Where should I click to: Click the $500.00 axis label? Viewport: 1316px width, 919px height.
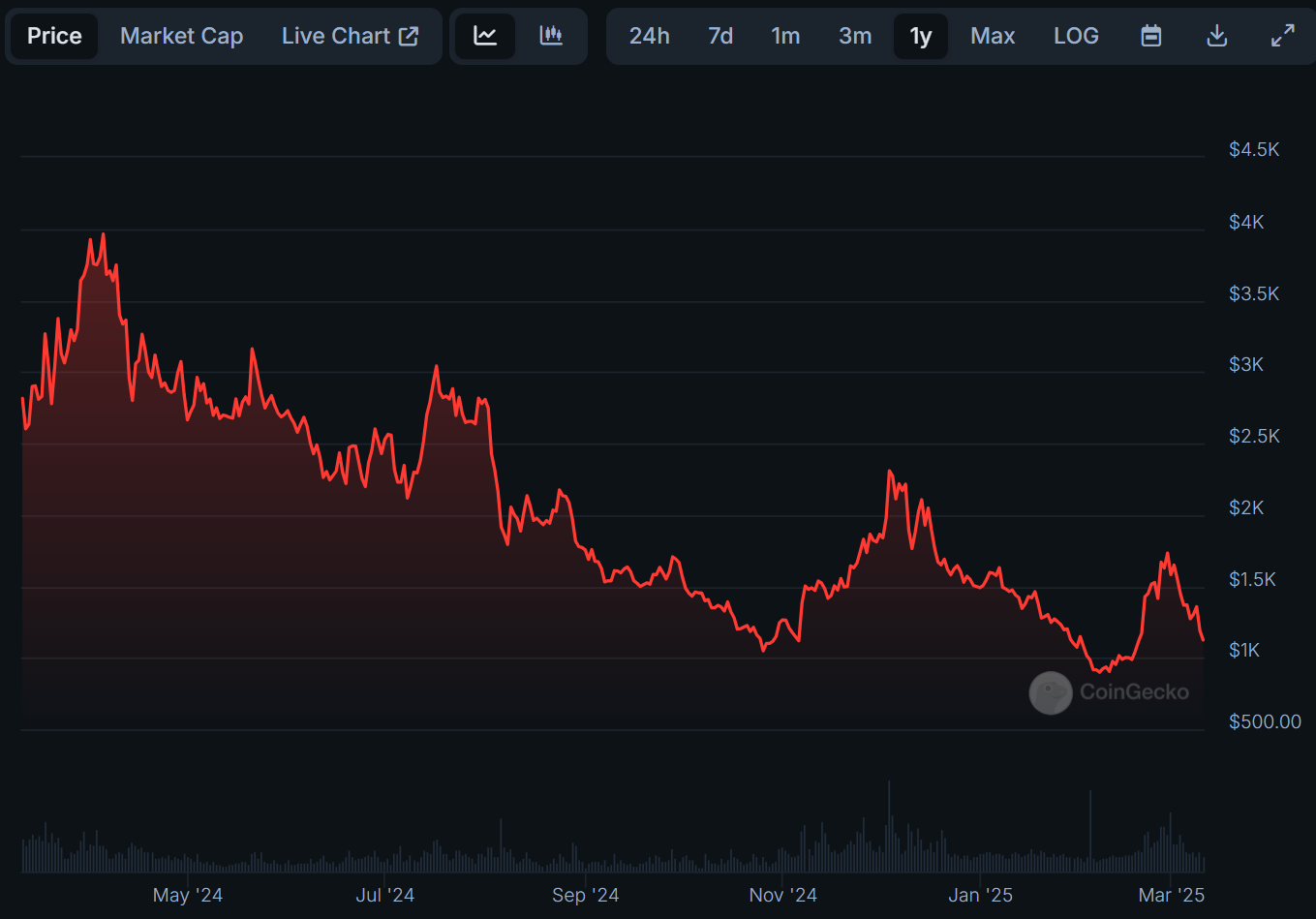point(1265,721)
